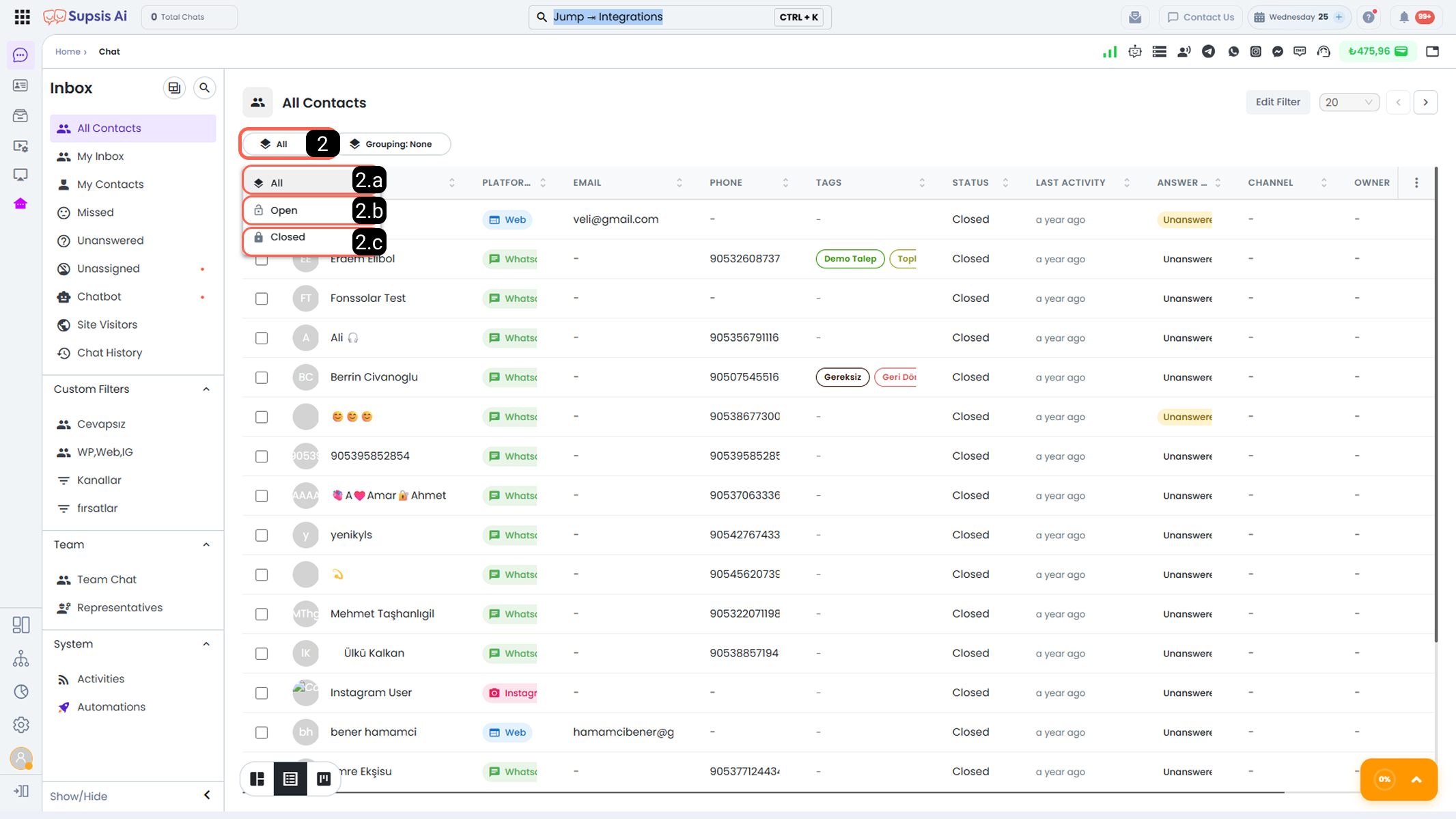This screenshot has width=1456, height=819.
Task: Switch to the kanban board view icon
Action: click(x=324, y=779)
